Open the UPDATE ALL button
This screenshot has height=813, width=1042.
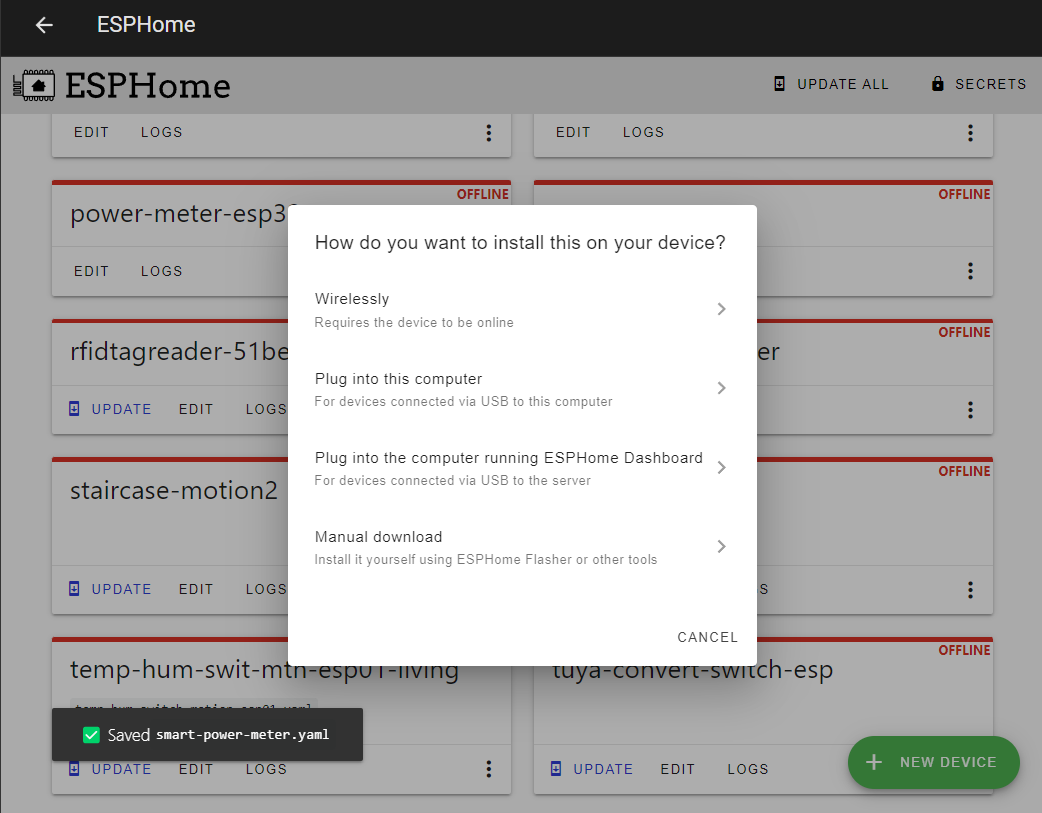831,84
